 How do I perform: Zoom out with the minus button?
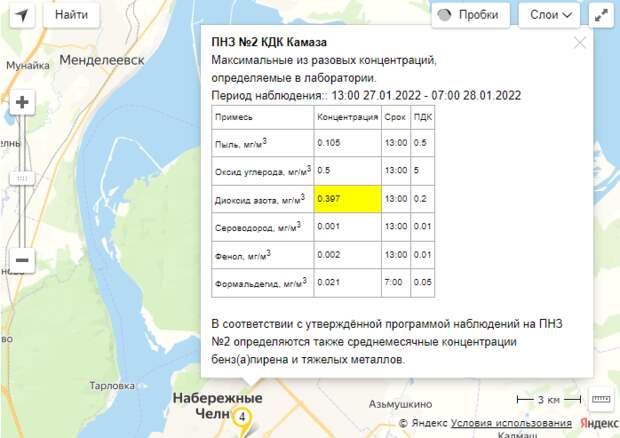tap(22, 260)
